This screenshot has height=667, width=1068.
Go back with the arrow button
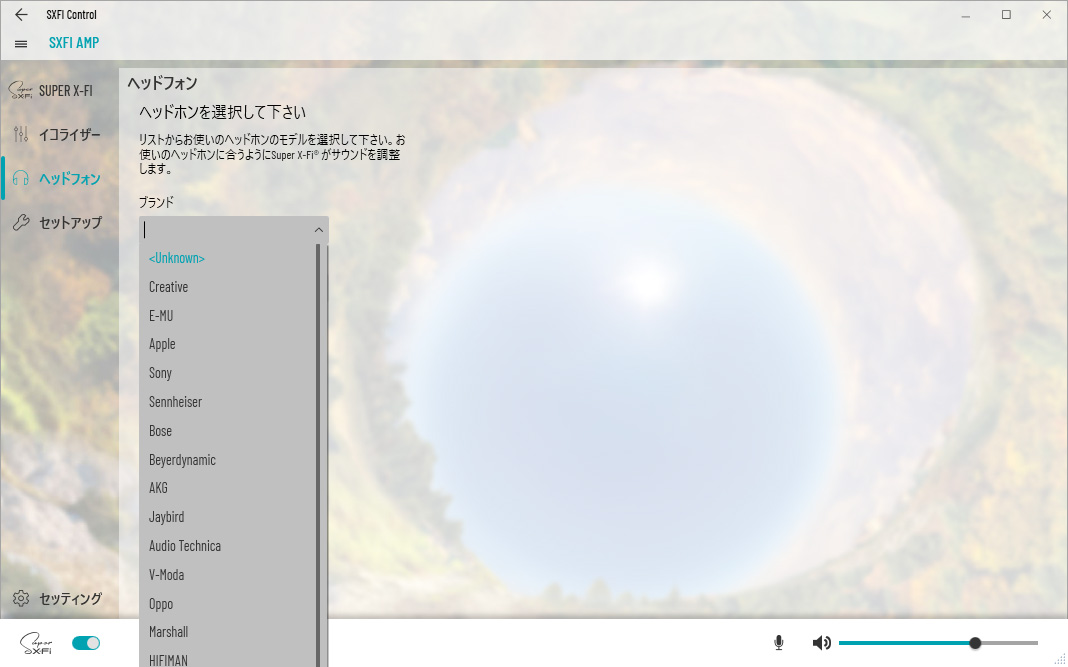(x=21, y=14)
